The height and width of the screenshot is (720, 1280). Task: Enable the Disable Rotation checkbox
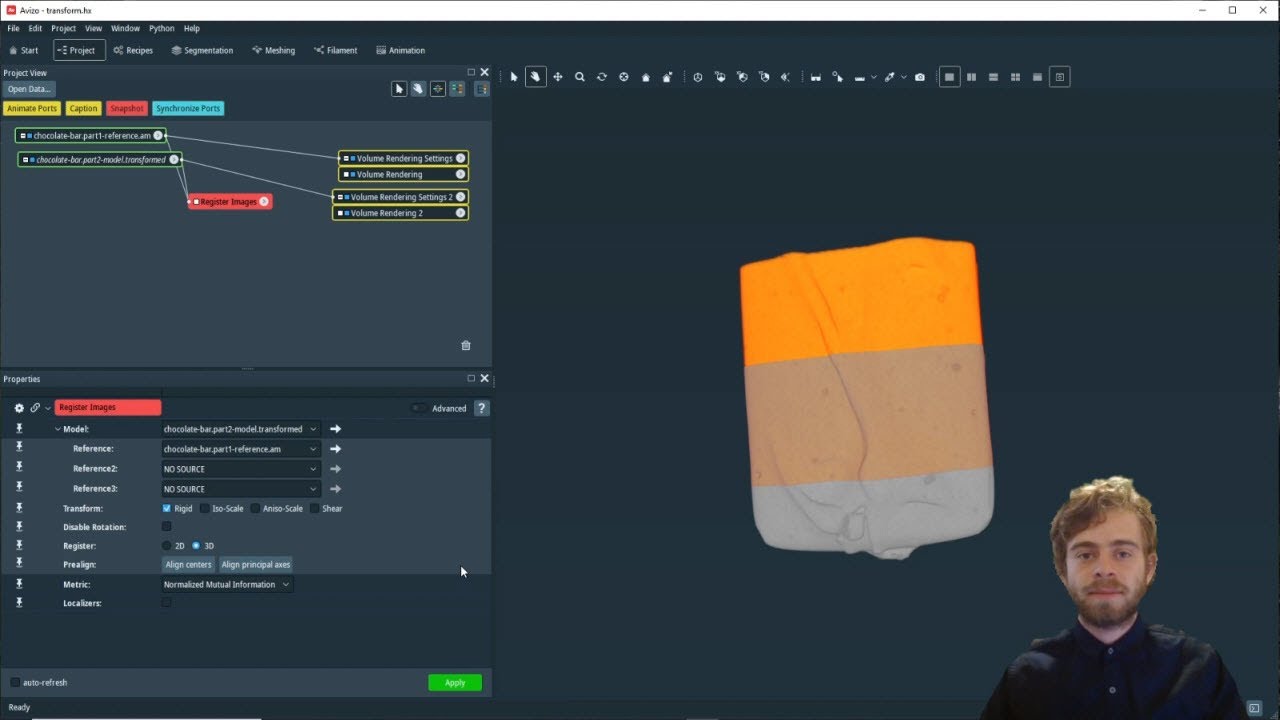[167, 527]
